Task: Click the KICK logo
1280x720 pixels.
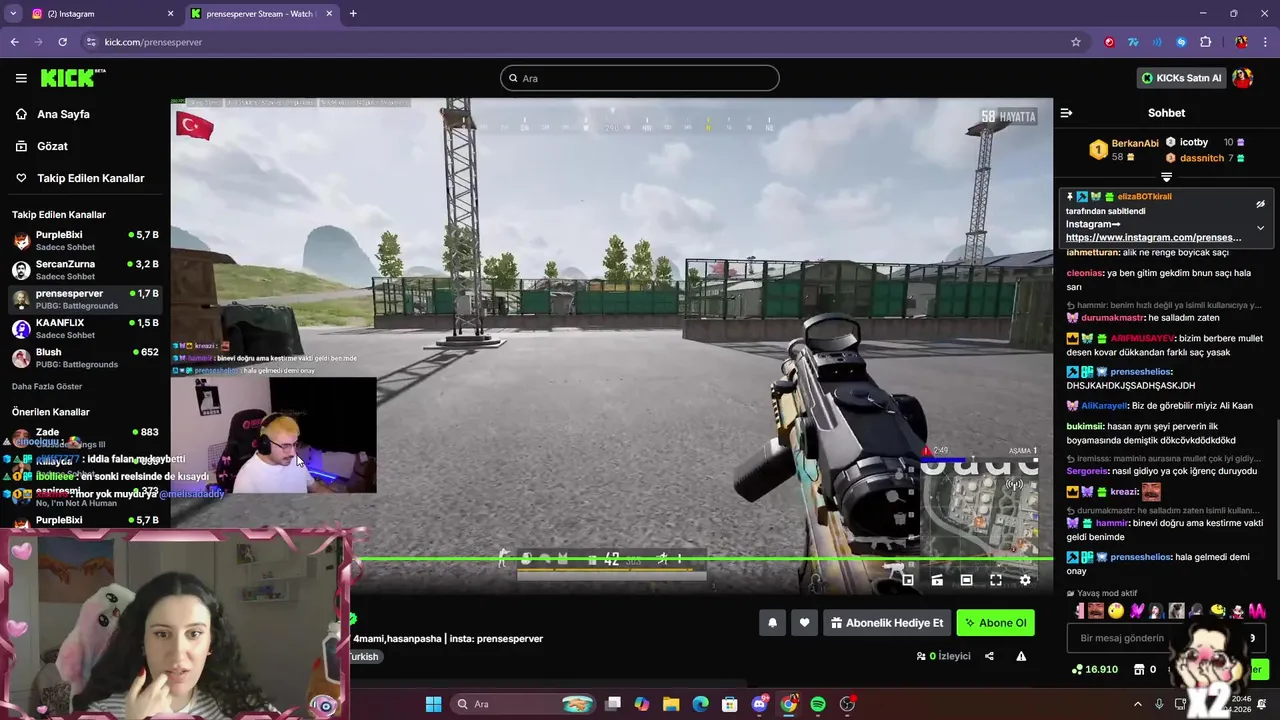Action: pyautogui.click(x=73, y=78)
